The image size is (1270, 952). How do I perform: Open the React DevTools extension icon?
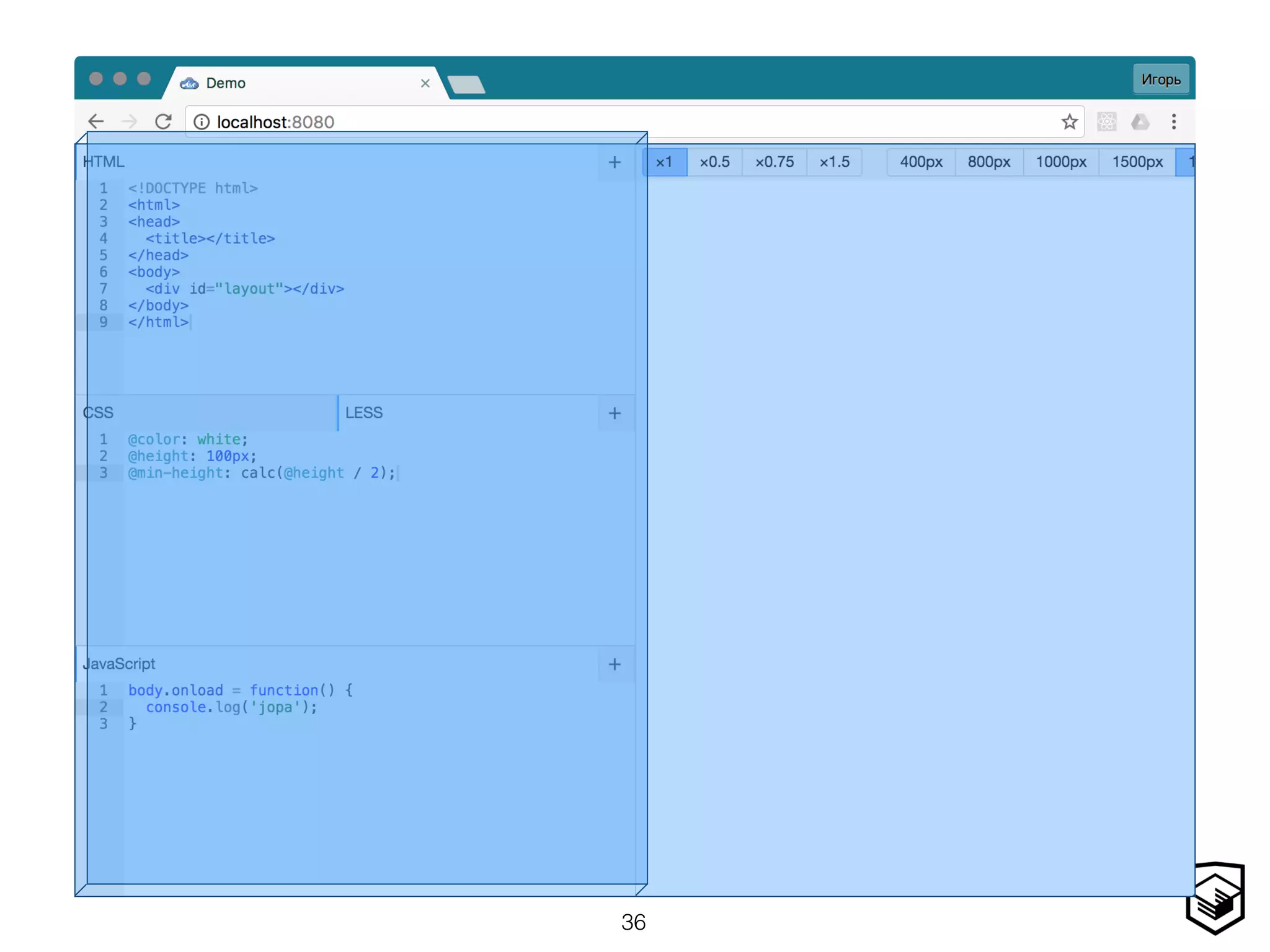(1107, 121)
